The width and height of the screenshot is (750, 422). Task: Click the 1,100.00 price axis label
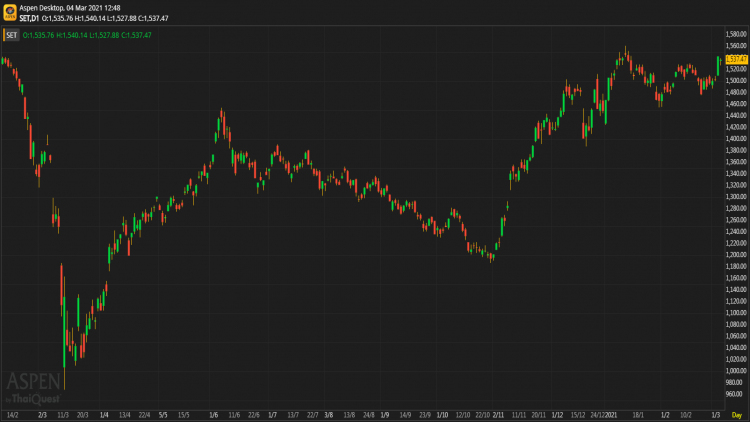pyautogui.click(x=736, y=313)
